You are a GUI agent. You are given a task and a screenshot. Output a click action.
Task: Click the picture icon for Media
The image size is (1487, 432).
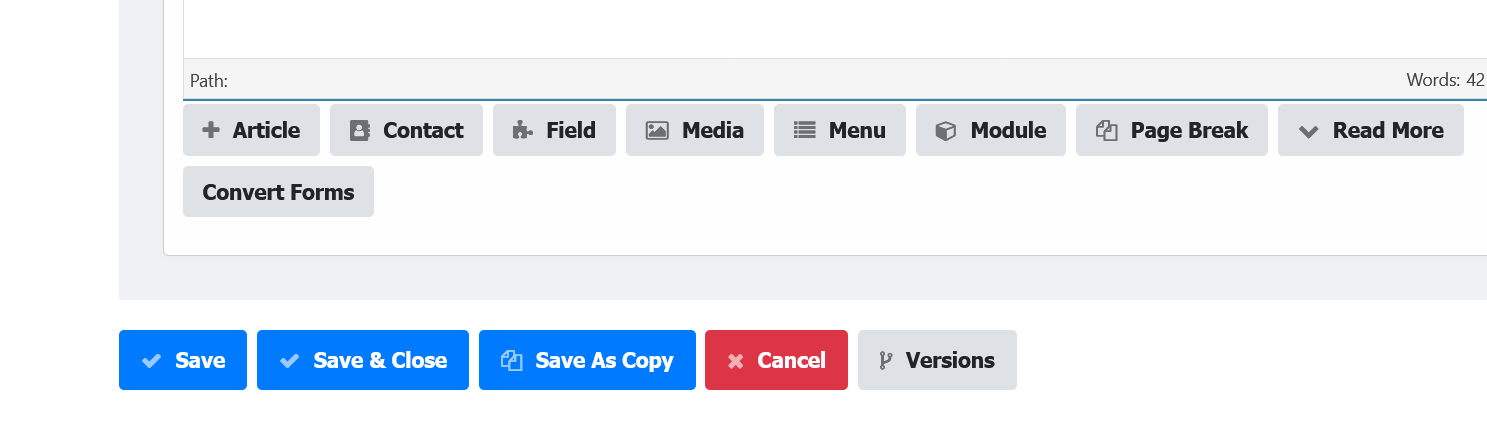(x=657, y=131)
